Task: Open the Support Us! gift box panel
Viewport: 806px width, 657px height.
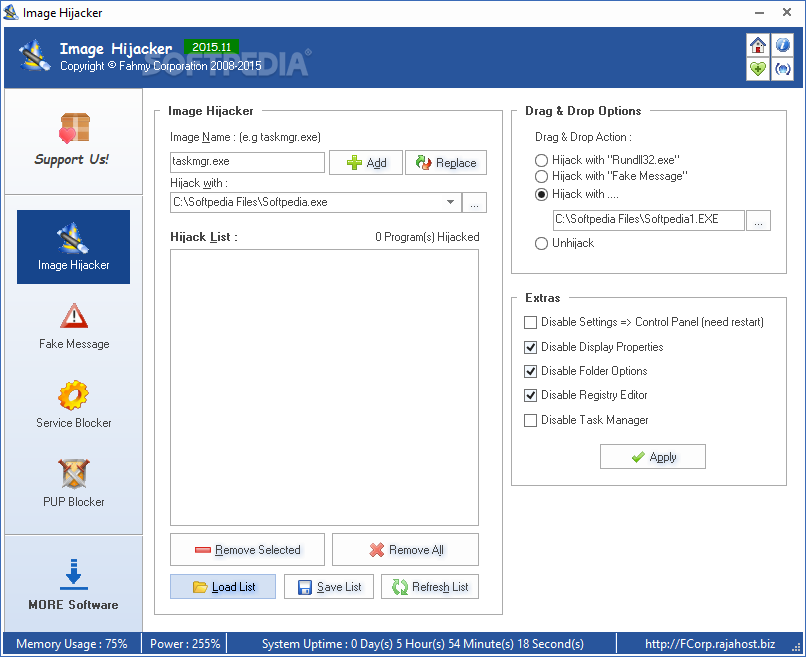Action: pos(74,141)
